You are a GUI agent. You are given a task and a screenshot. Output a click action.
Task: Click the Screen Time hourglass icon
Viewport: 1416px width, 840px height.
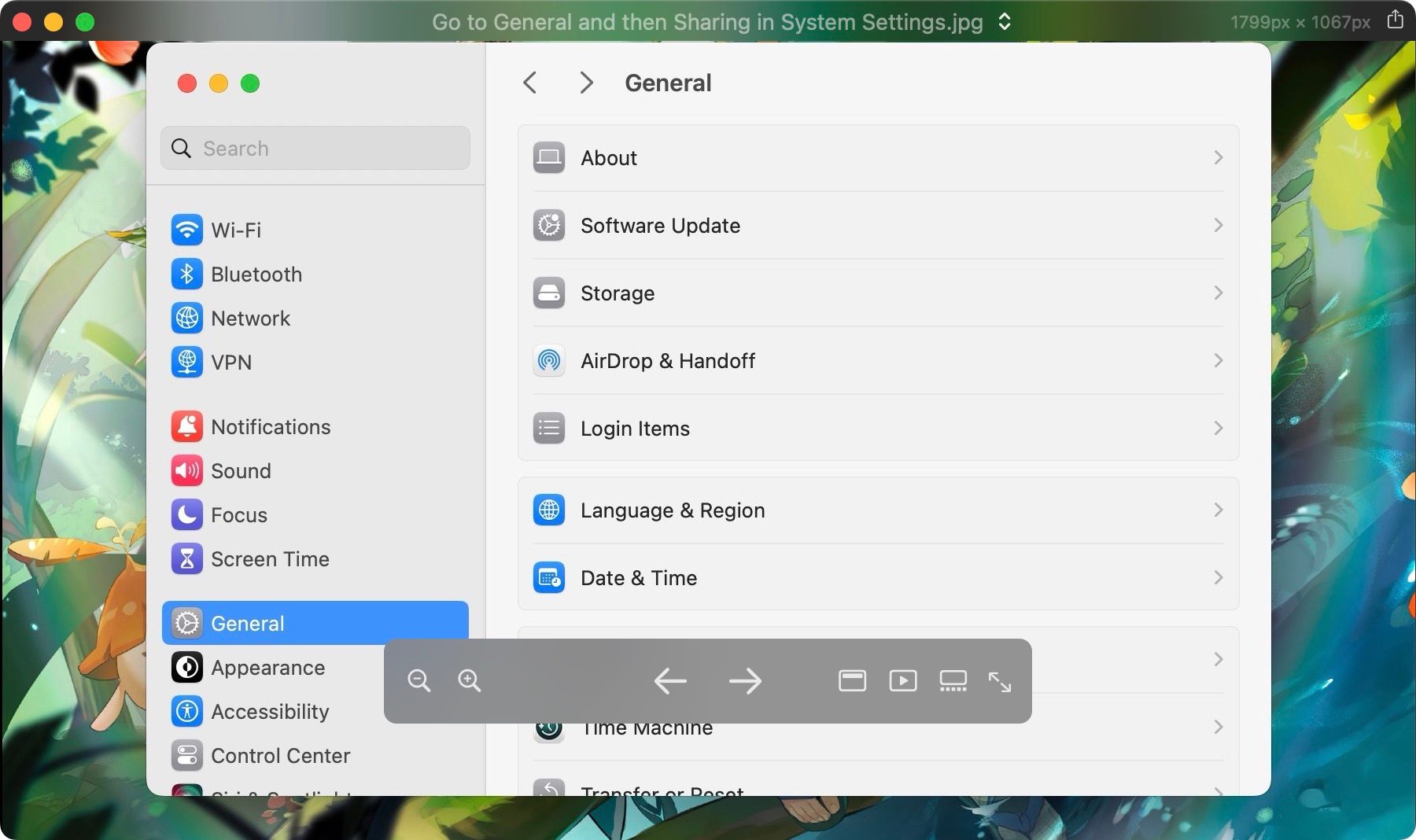[187, 558]
